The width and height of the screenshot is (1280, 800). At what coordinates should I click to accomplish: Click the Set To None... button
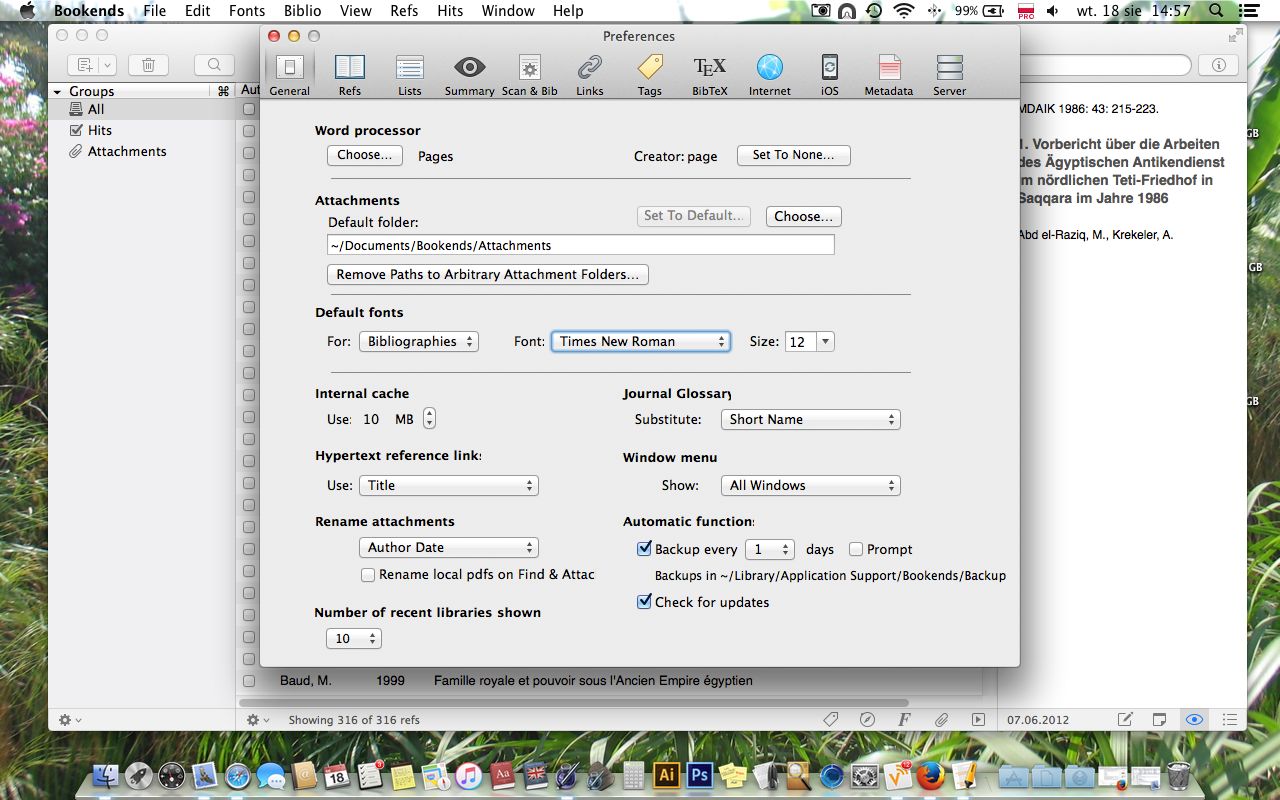(x=793, y=155)
